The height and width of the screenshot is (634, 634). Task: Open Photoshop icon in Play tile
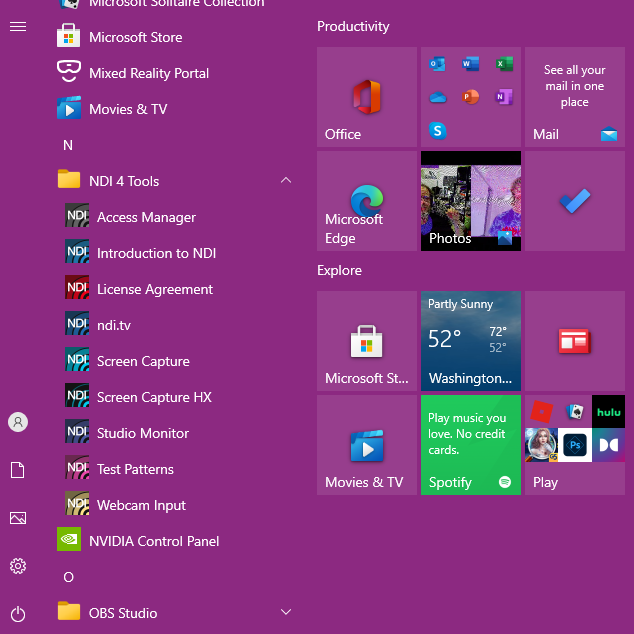(x=575, y=445)
